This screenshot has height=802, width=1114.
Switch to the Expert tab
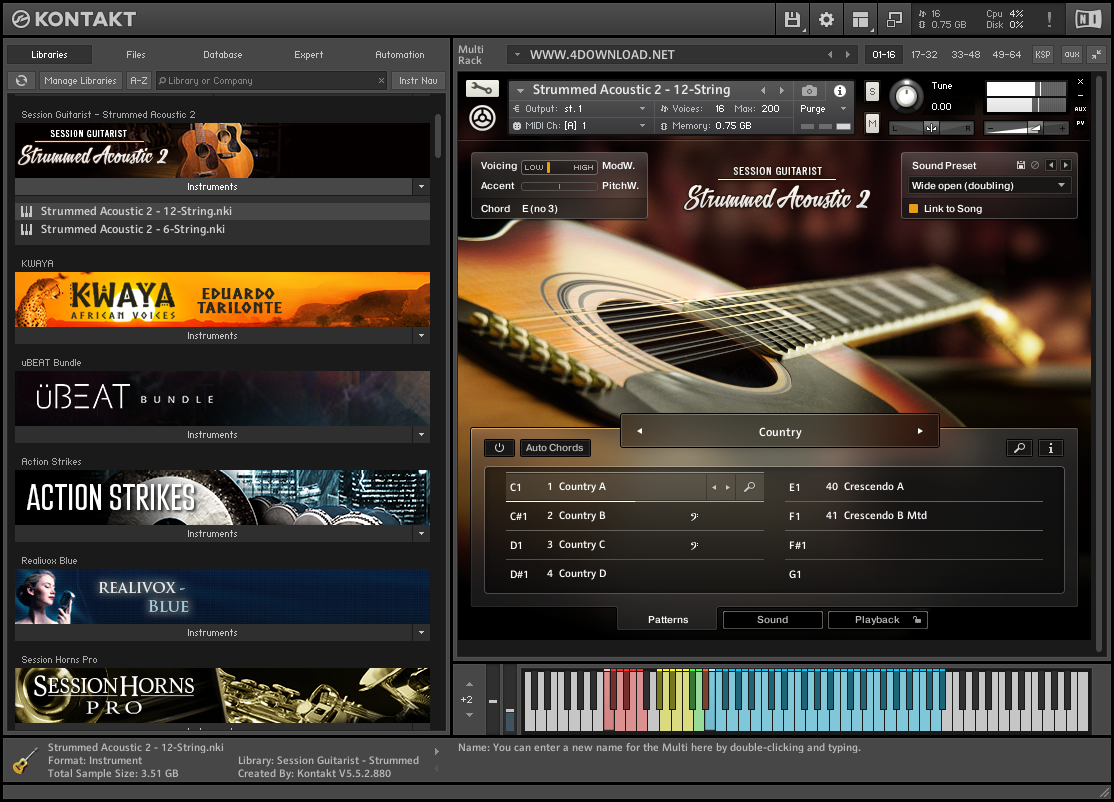308,55
